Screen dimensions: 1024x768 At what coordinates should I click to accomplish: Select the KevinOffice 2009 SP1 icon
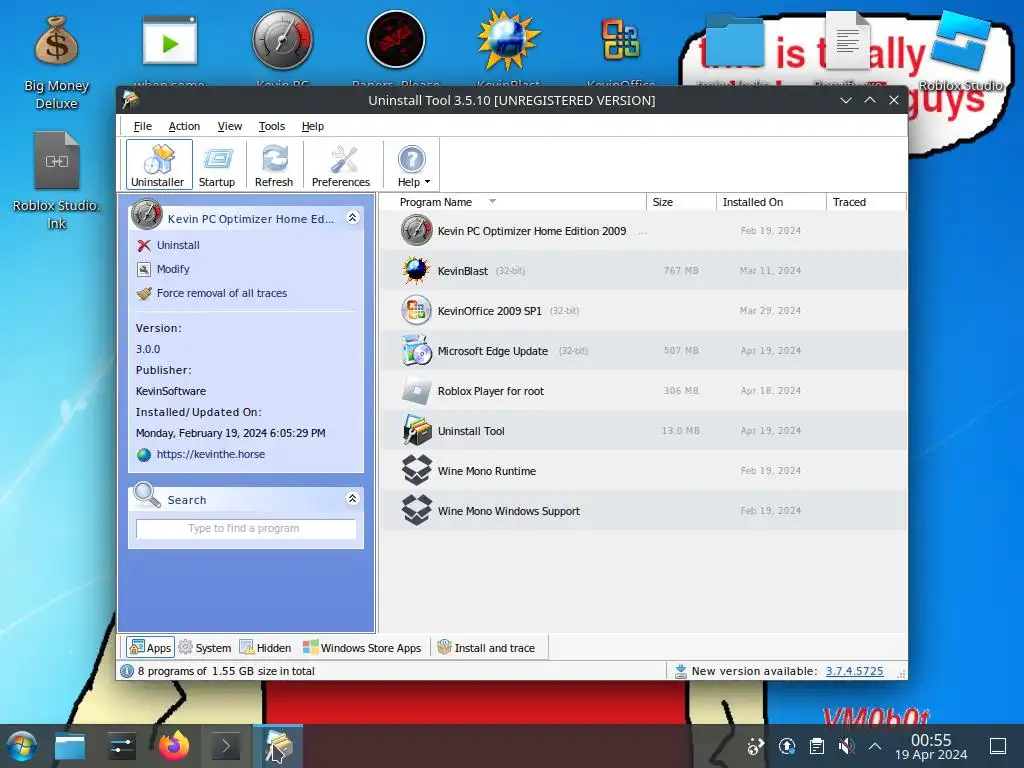[x=416, y=310]
